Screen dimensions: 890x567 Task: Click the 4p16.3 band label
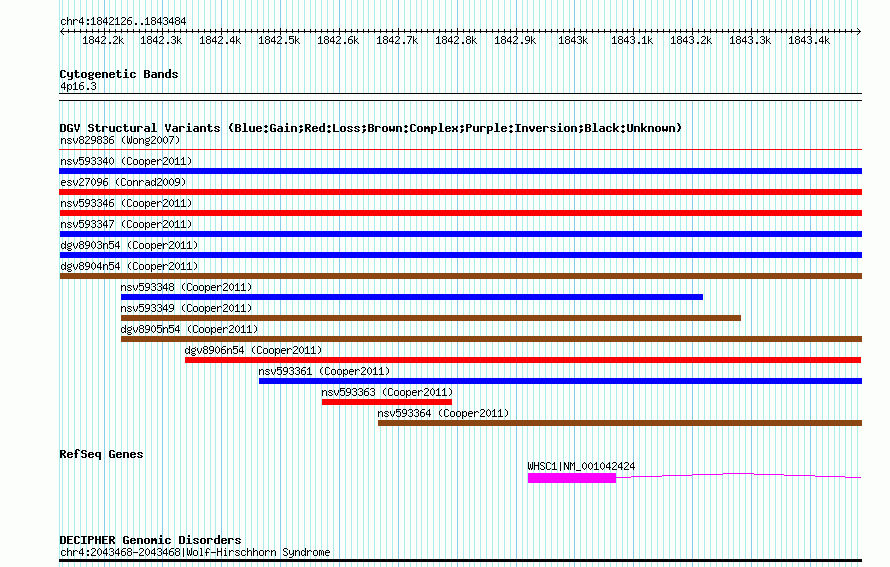click(x=78, y=86)
